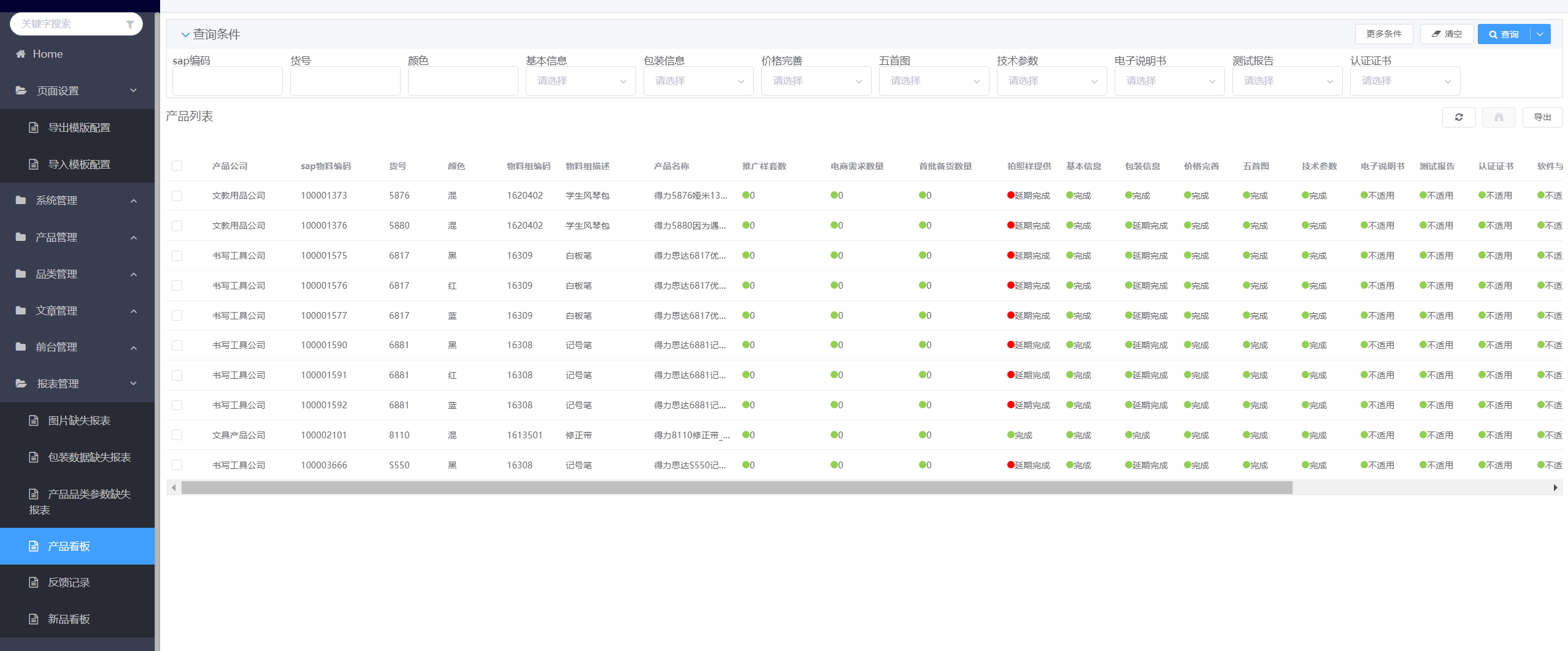Open 导出模版配置 in sidebar
Screen dimensions: 1568x651
coord(77,128)
